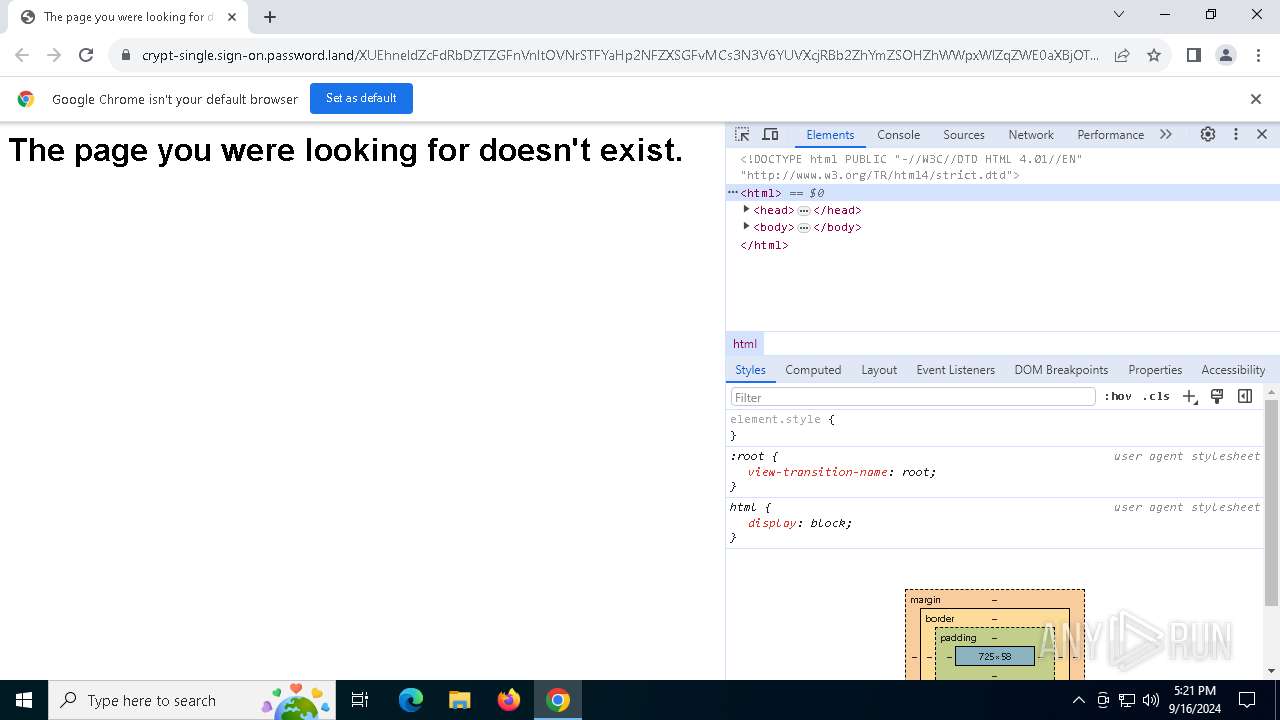Click Set as default button
The image size is (1280, 720).
pos(361,98)
